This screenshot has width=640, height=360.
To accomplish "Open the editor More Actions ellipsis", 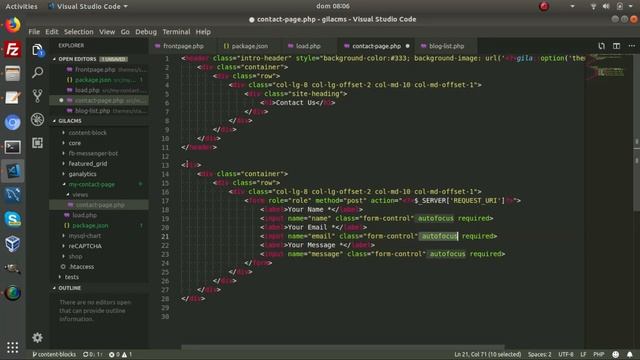I will (631, 46).
